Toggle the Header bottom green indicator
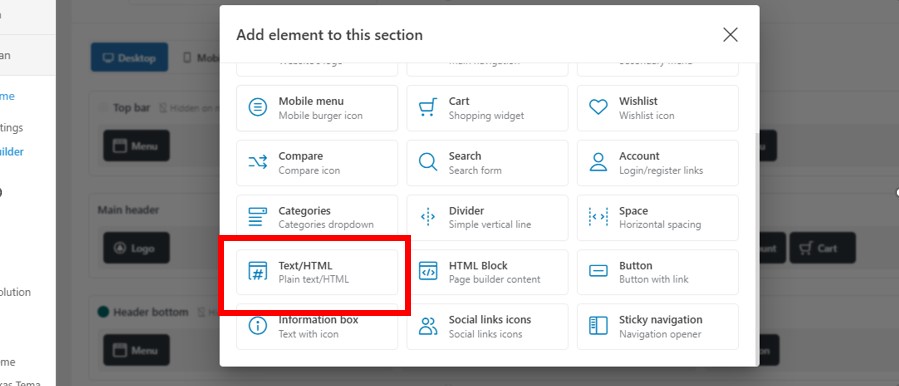This screenshot has height=386, width=899. pyautogui.click(x=103, y=312)
